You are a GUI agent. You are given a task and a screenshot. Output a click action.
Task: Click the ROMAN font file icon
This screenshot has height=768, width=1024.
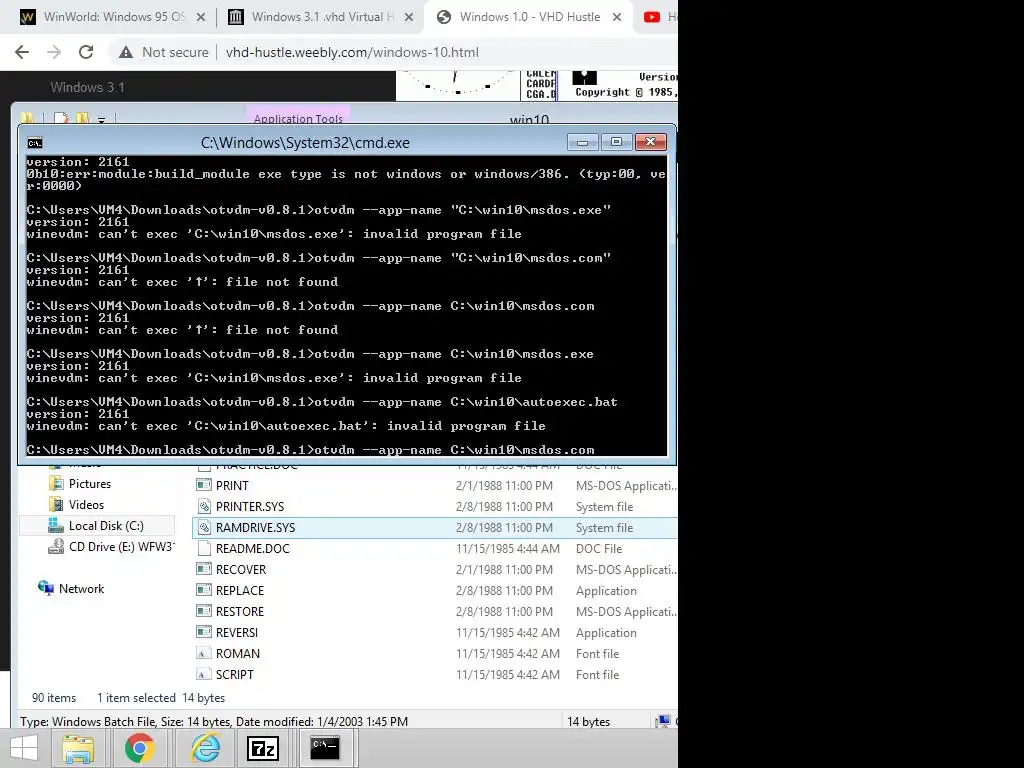click(x=204, y=653)
